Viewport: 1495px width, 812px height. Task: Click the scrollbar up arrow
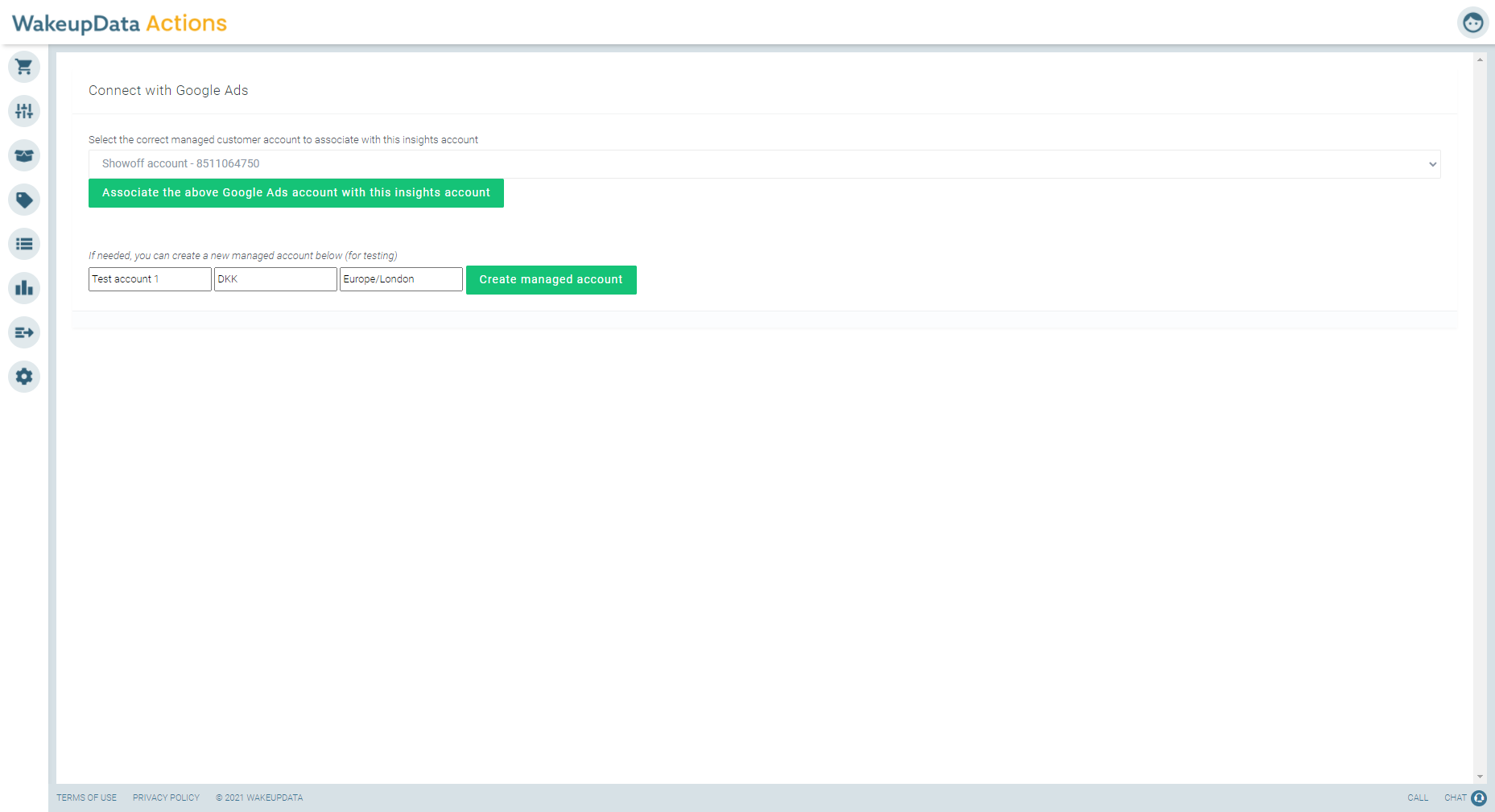(1480, 60)
